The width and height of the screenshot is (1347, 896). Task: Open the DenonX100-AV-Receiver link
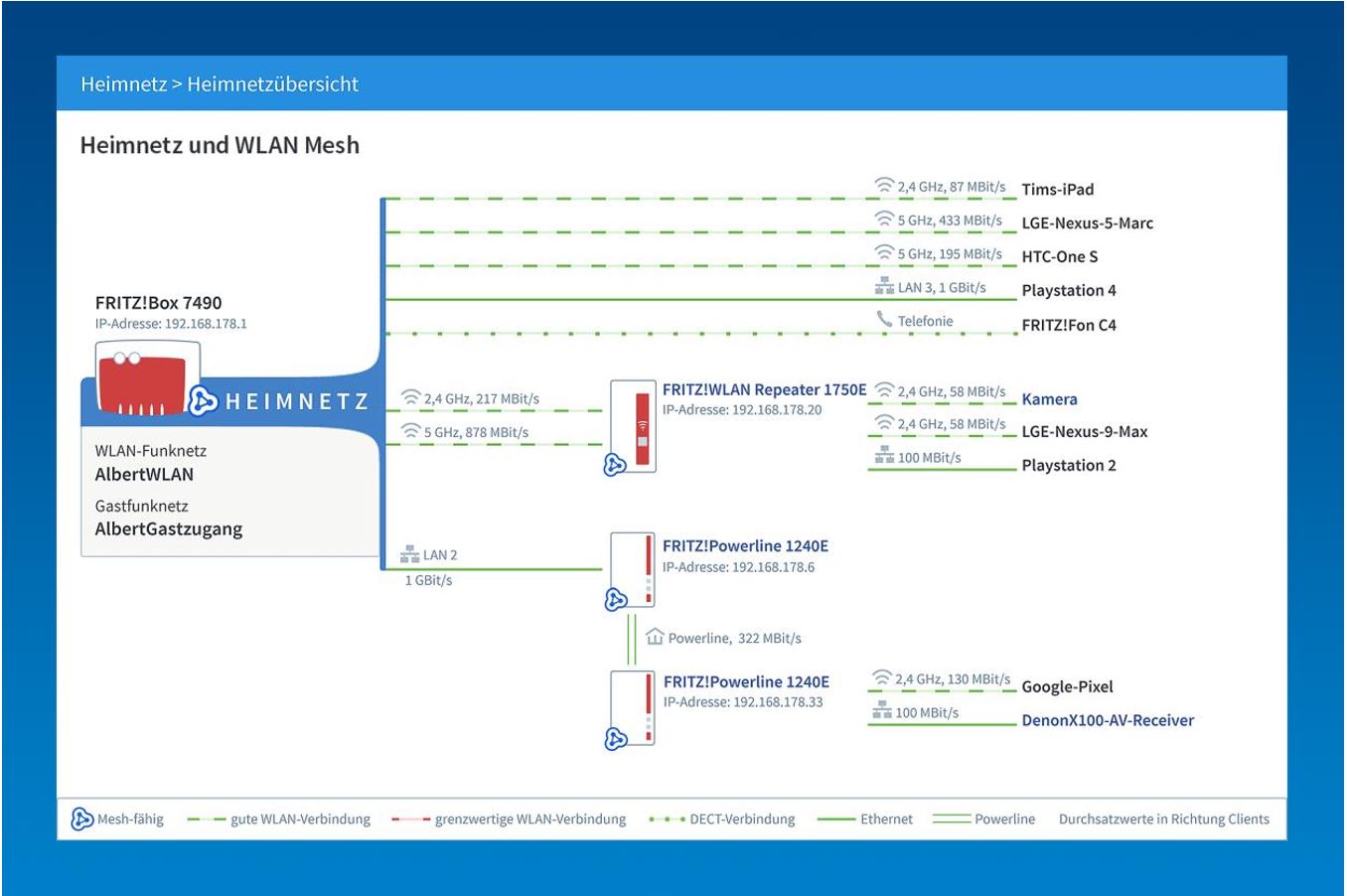tap(1108, 720)
